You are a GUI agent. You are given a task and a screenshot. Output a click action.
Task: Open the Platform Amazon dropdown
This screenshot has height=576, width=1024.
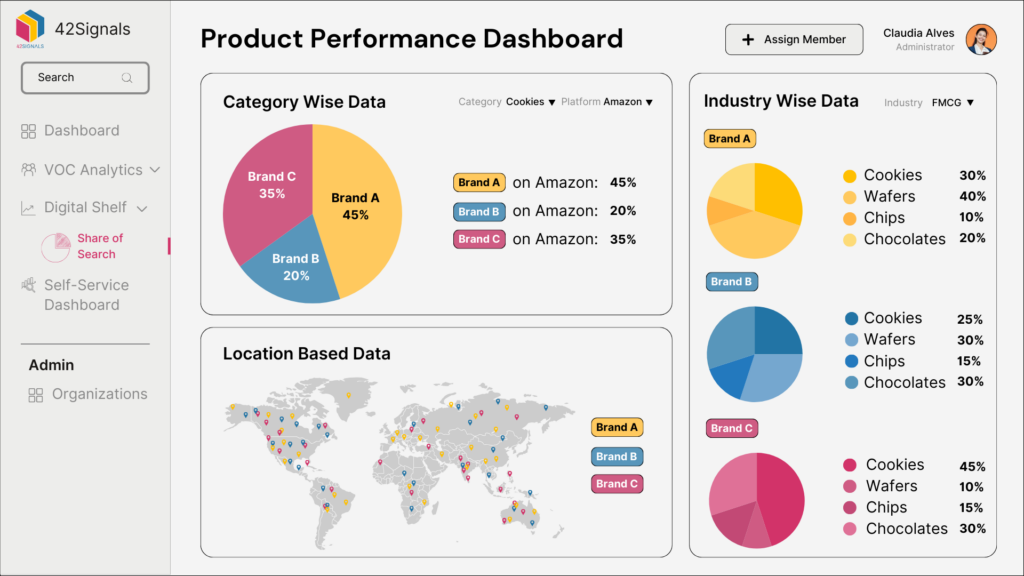pos(629,101)
